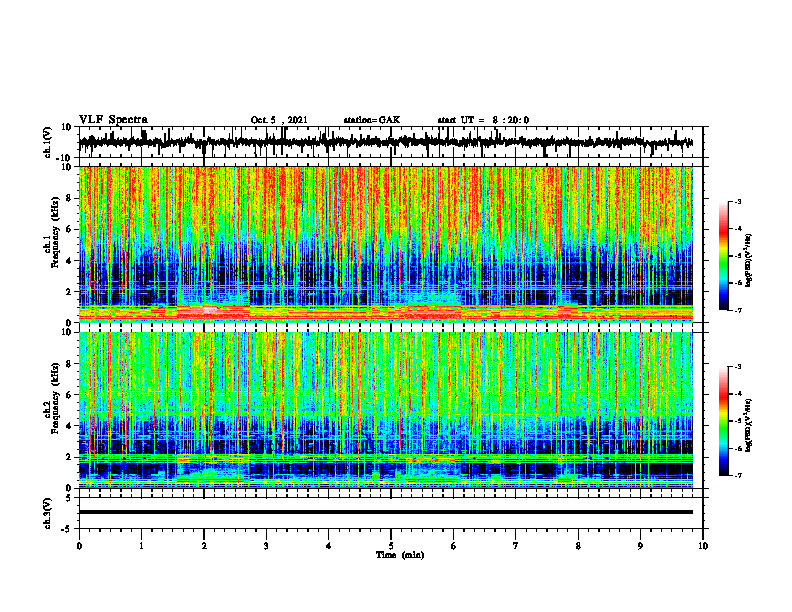Click the "-6" value on ch.2 colorbar
The width and height of the screenshot is (792, 612).
(x=737, y=448)
